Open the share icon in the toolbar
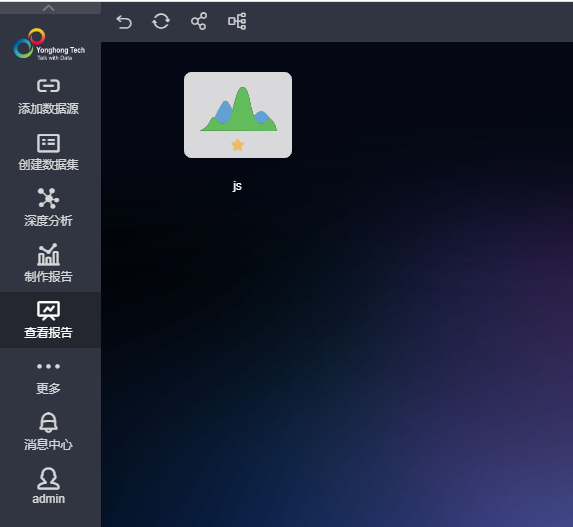 [x=199, y=21]
